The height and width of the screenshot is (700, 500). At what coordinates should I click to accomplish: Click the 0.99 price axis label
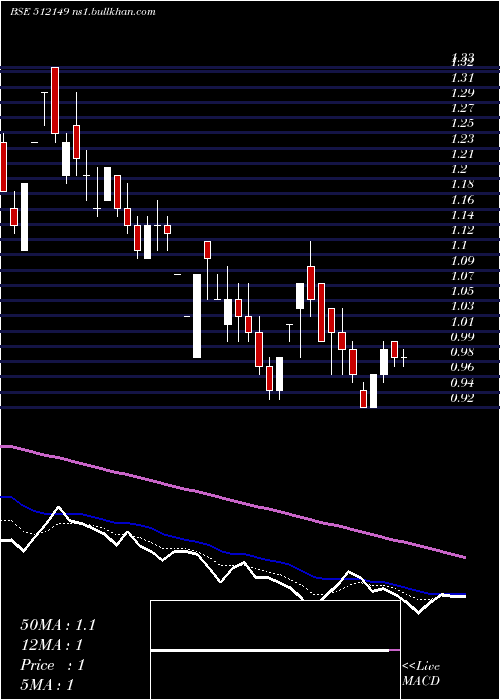(x=462, y=337)
